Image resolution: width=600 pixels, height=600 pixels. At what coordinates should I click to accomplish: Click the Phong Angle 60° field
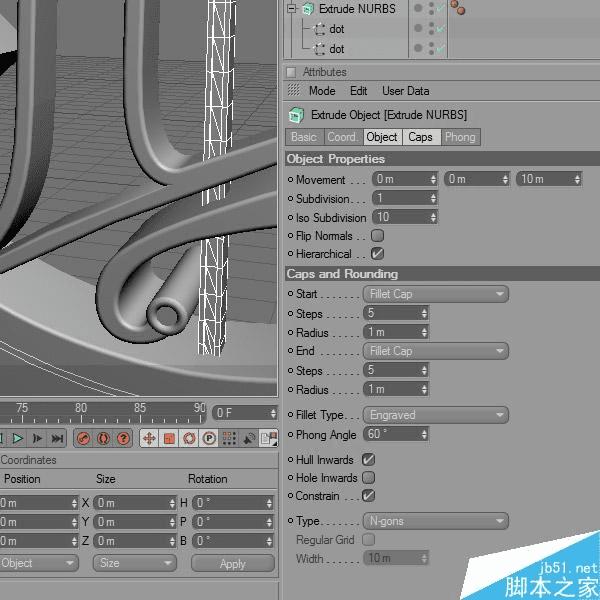[396, 434]
